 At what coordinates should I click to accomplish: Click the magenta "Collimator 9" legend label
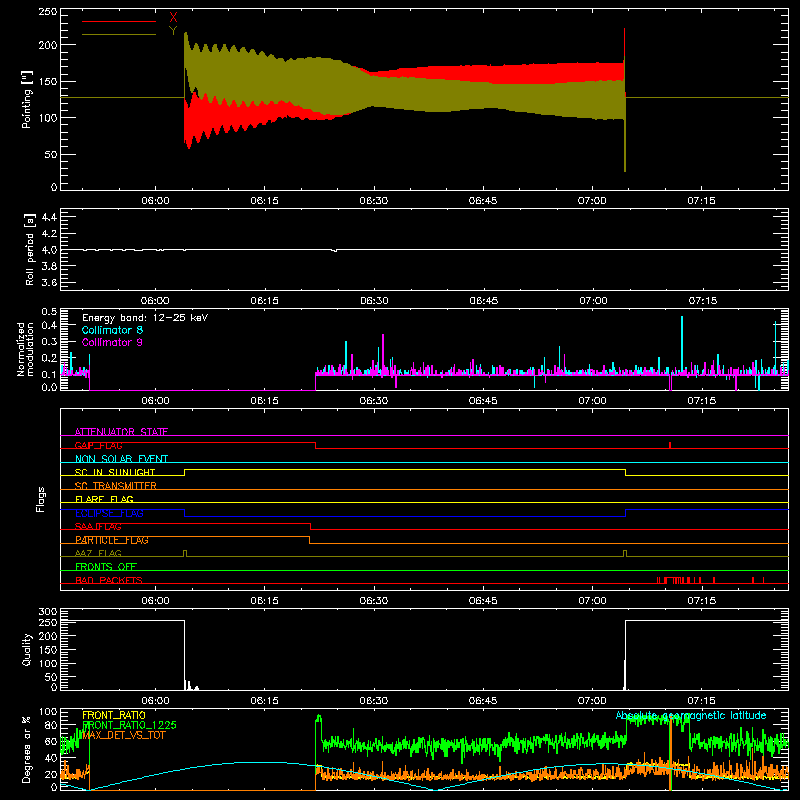click(112, 342)
